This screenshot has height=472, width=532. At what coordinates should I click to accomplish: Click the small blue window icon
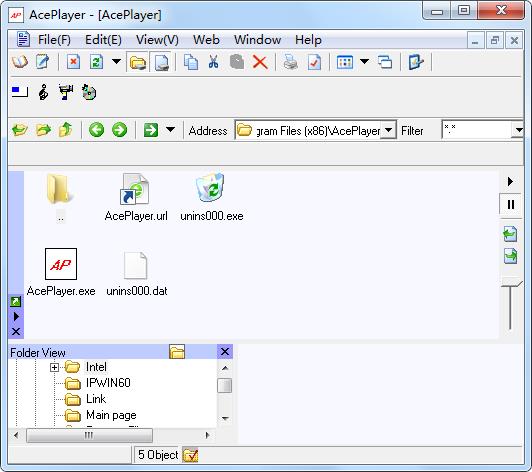click(19, 92)
